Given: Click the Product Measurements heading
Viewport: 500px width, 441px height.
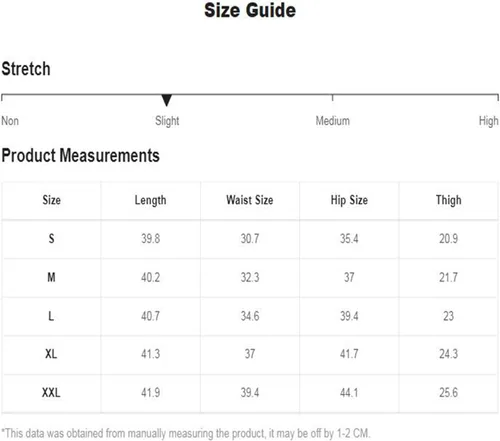Looking at the screenshot, I should click(x=80, y=156).
